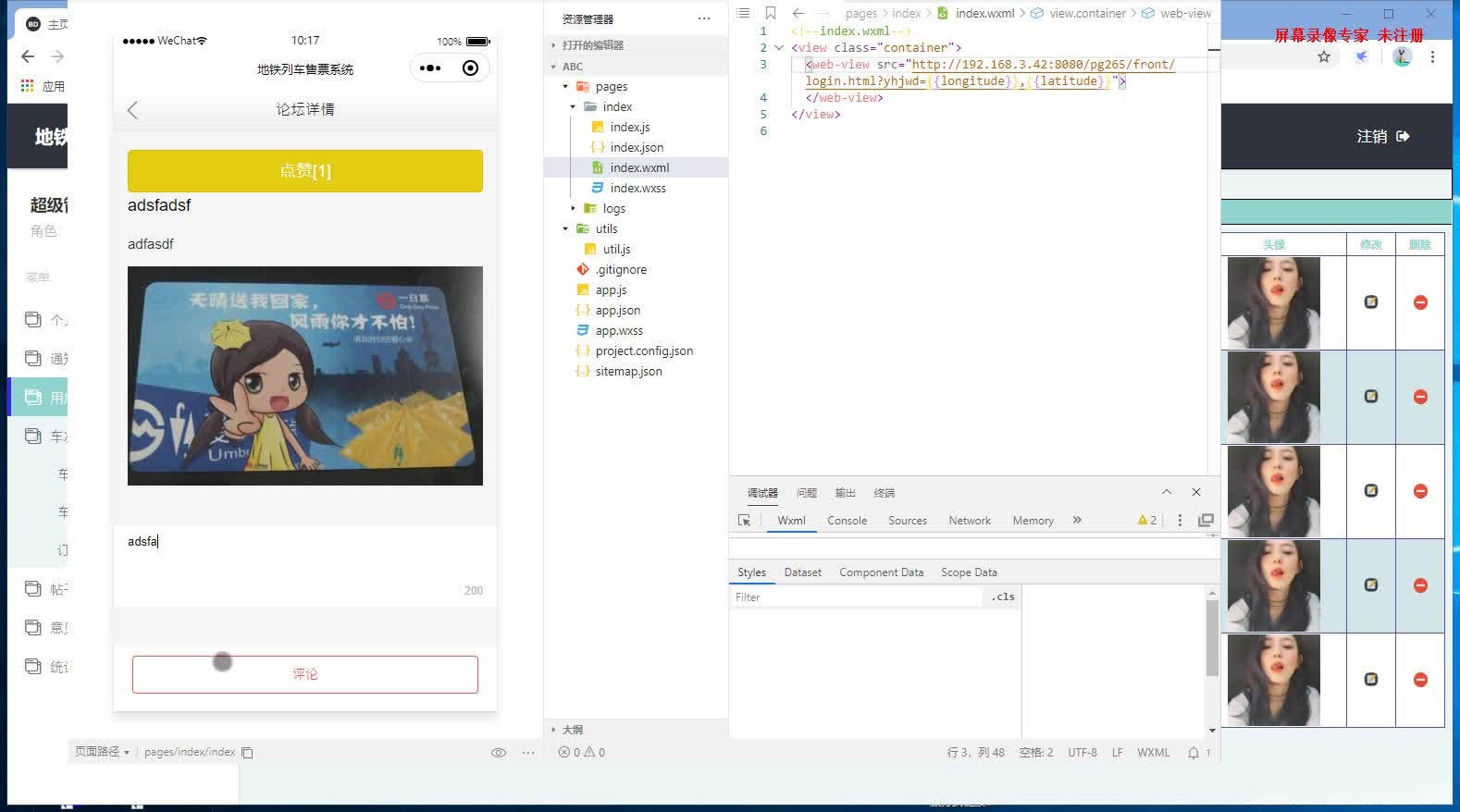The image size is (1460, 812).
Task: Switch to the 输出 panel tab
Action: pos(846,493)
